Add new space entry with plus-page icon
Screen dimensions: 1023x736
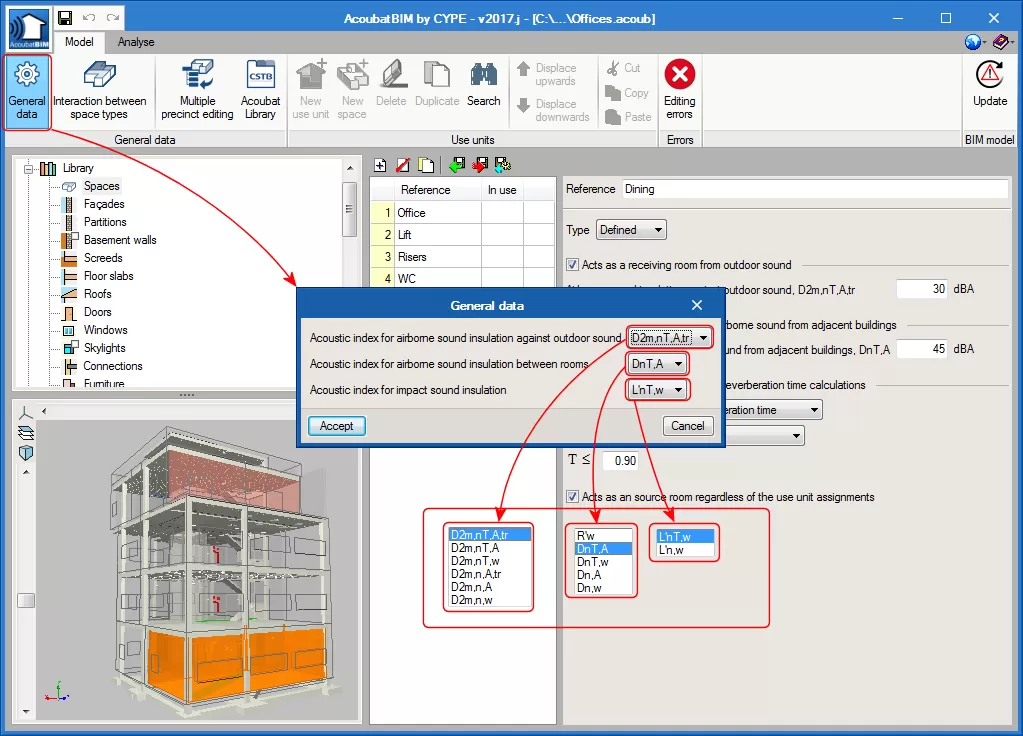click(x=380, y=165)
